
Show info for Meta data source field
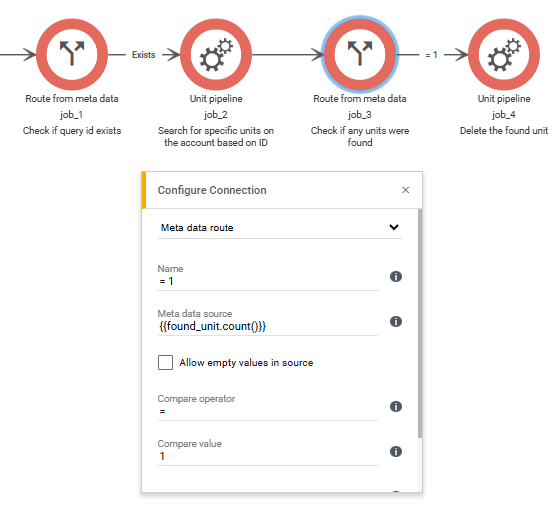396,321
